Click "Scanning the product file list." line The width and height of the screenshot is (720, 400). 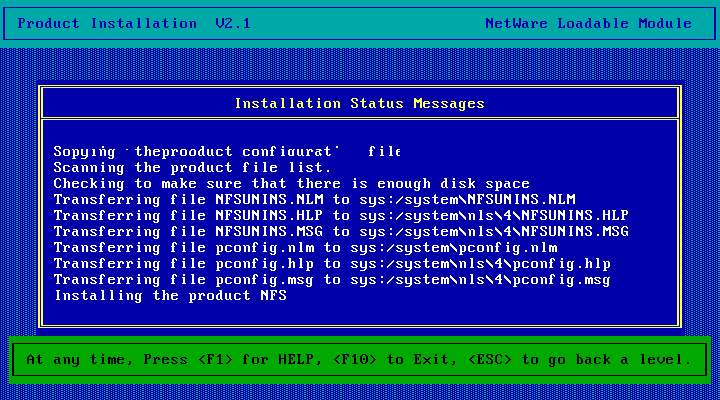[x=192, y=168]
